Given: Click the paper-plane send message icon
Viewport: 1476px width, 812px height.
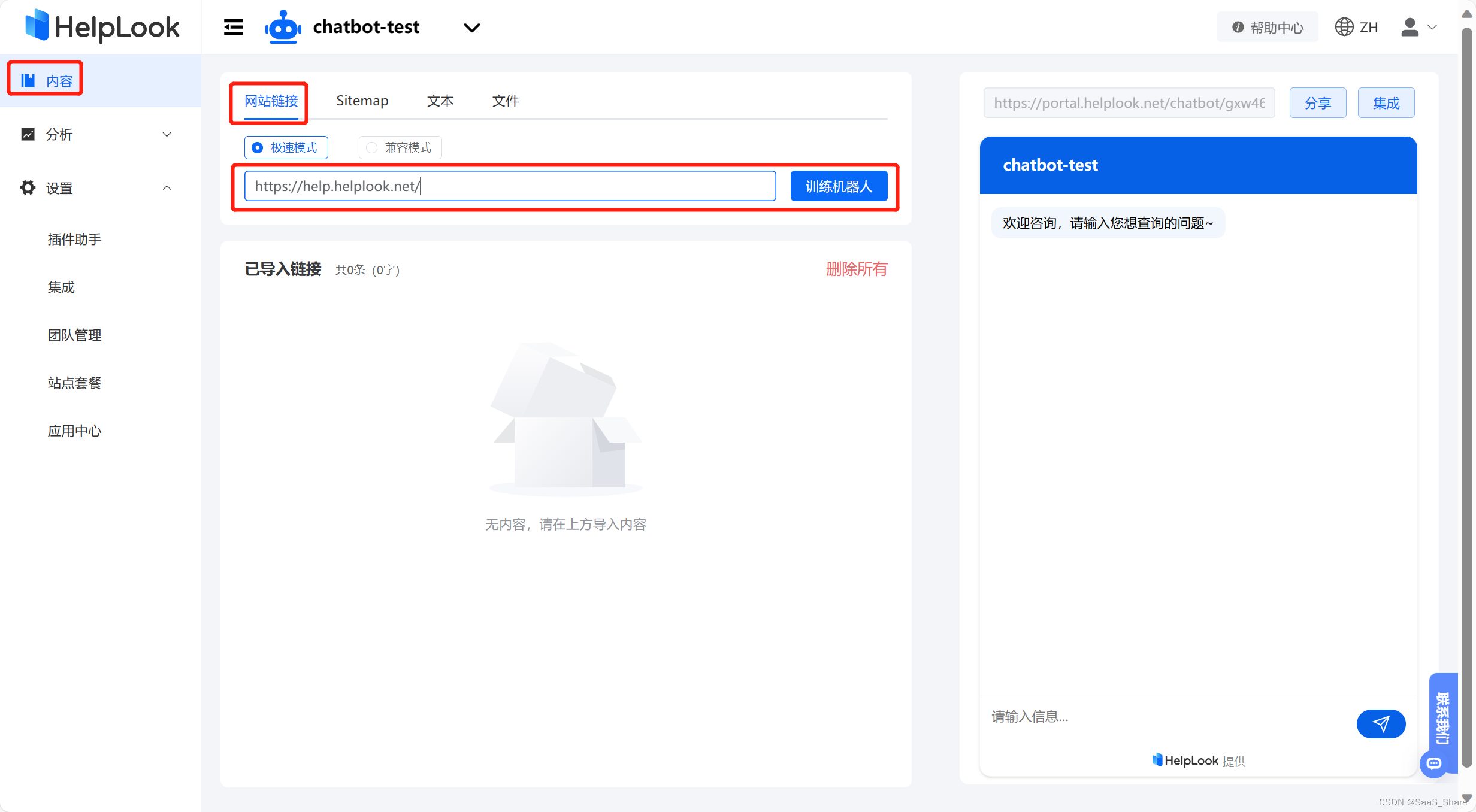Looking at the screenshot, I should pyautogui.click(x=1381, y=724).
